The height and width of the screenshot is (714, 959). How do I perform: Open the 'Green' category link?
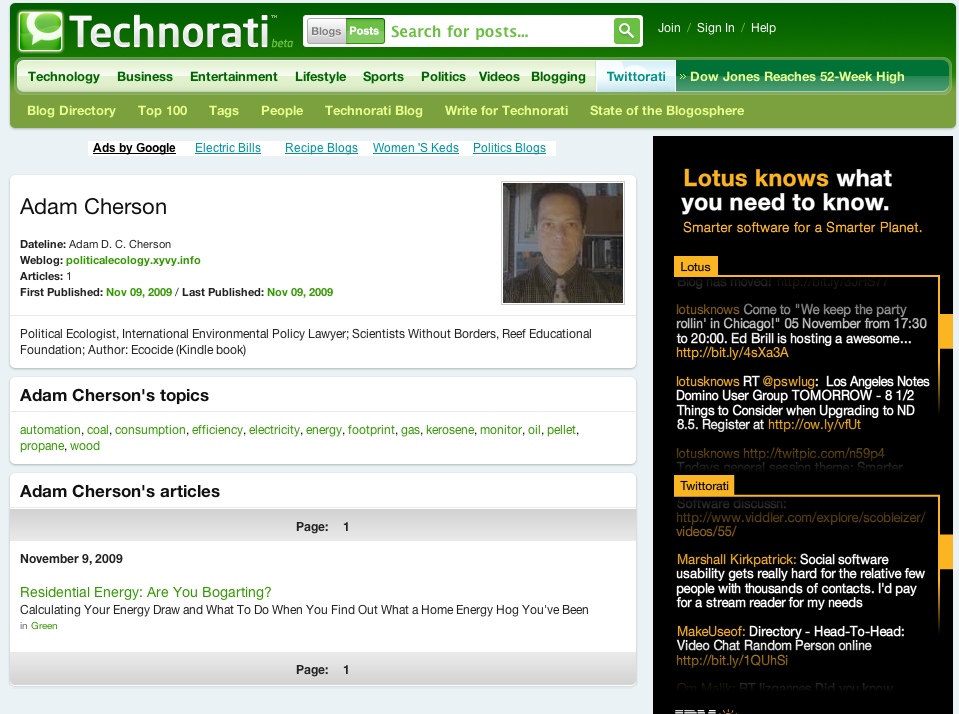pyautogui.click(x=44, y=626)
